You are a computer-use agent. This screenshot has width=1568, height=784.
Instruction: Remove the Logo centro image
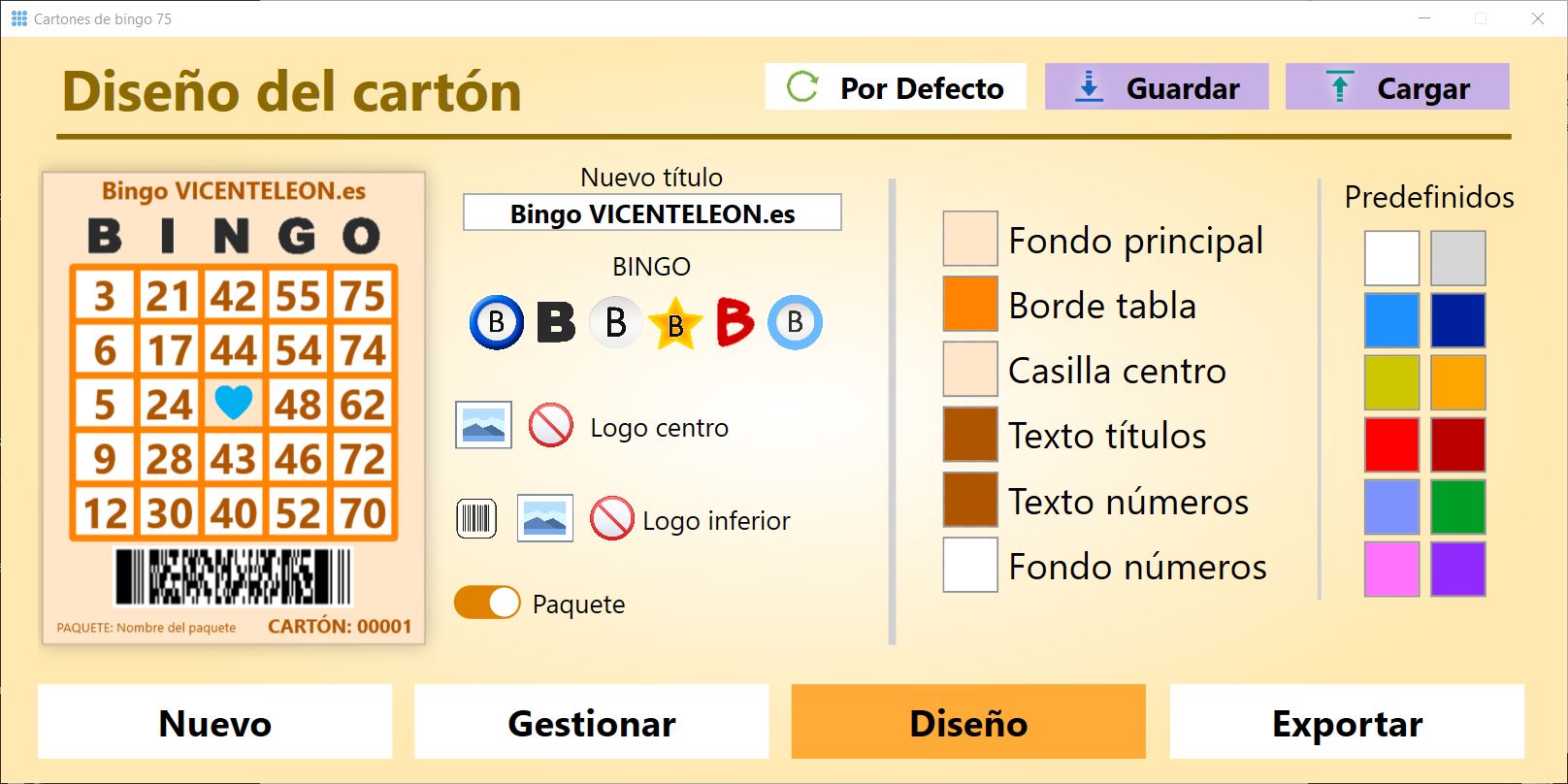[x=550, y=425]
